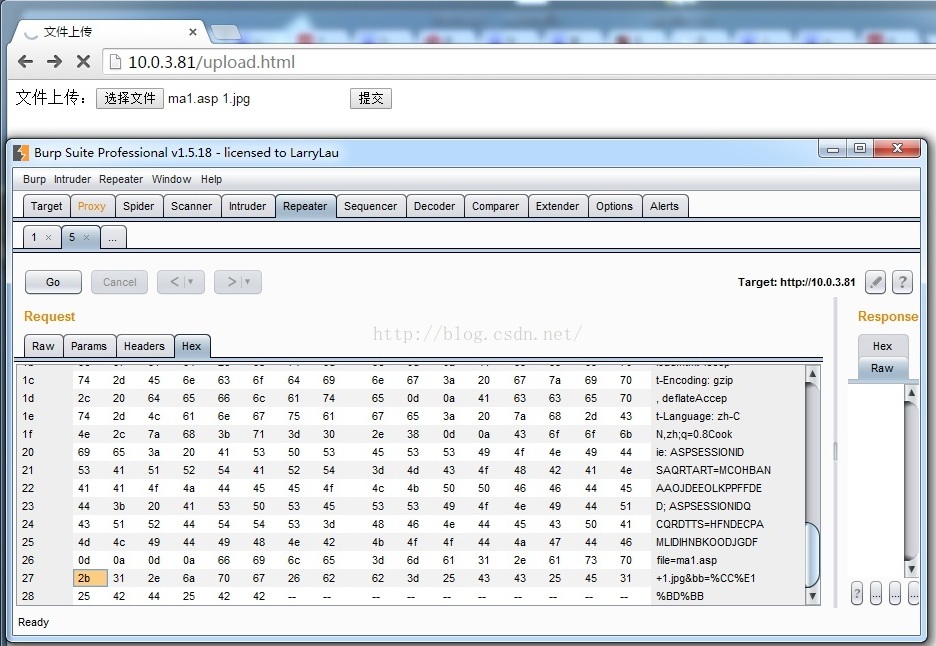Open Repeater help question-mark icon
The width and height of the screenshot is (936, 646).
click(903, 282)
